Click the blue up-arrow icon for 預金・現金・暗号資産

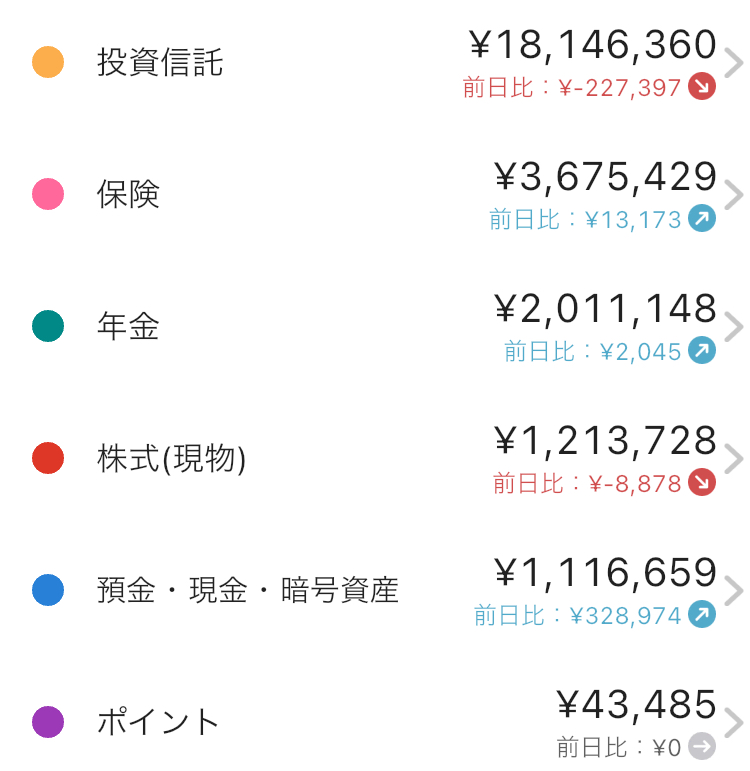702,615
